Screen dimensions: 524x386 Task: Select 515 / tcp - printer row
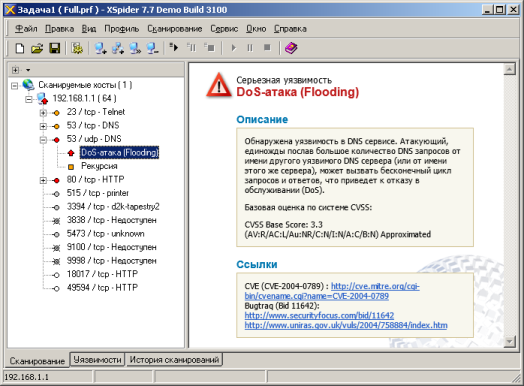(98, 193)
